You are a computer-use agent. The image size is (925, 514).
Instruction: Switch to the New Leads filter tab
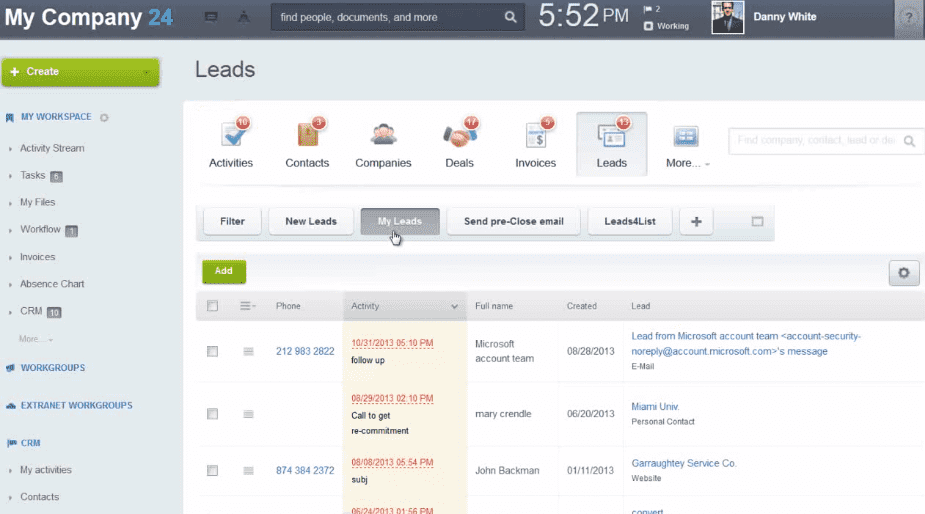(x=311, y=221)
